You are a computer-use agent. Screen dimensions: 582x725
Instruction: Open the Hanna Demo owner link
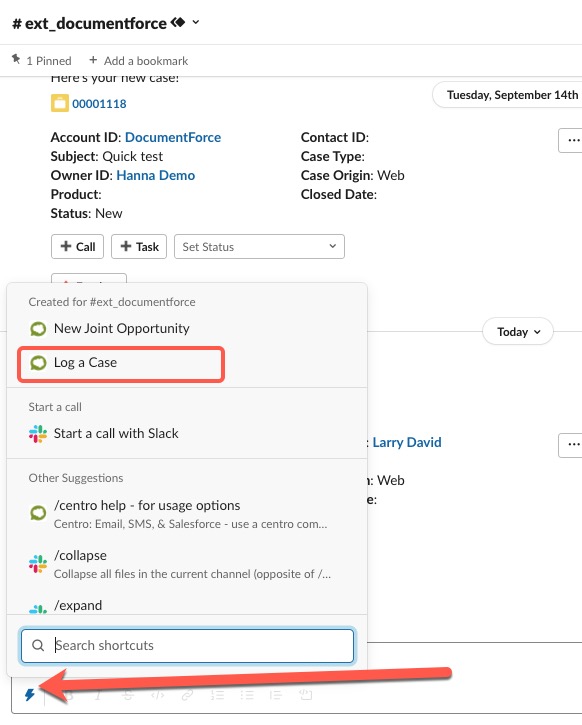(155, 175)
